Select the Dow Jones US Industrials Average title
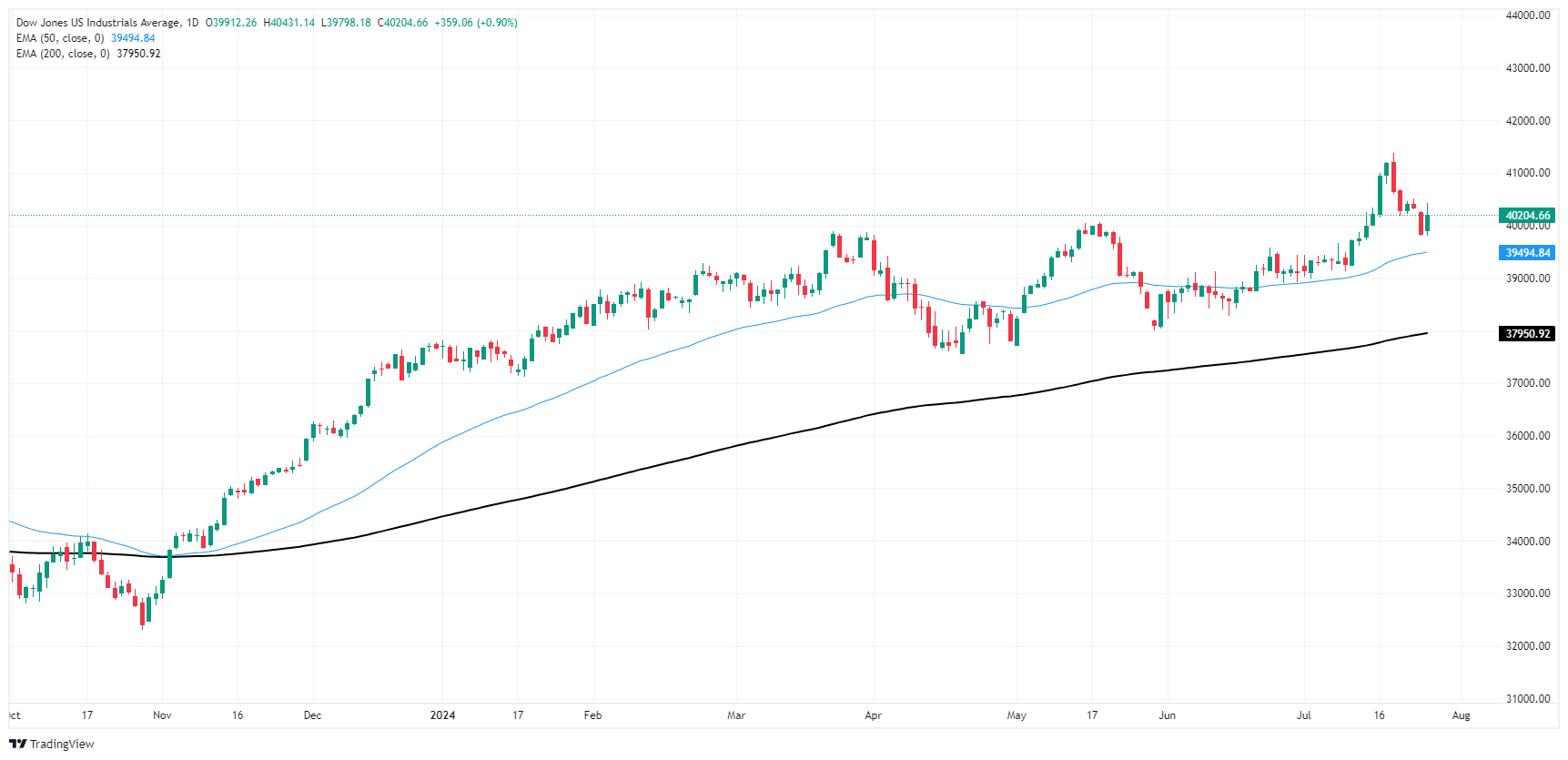Image resolution: width=1568 pixels, height=760 pixels. pyautogui.click(x=97, y=23)
